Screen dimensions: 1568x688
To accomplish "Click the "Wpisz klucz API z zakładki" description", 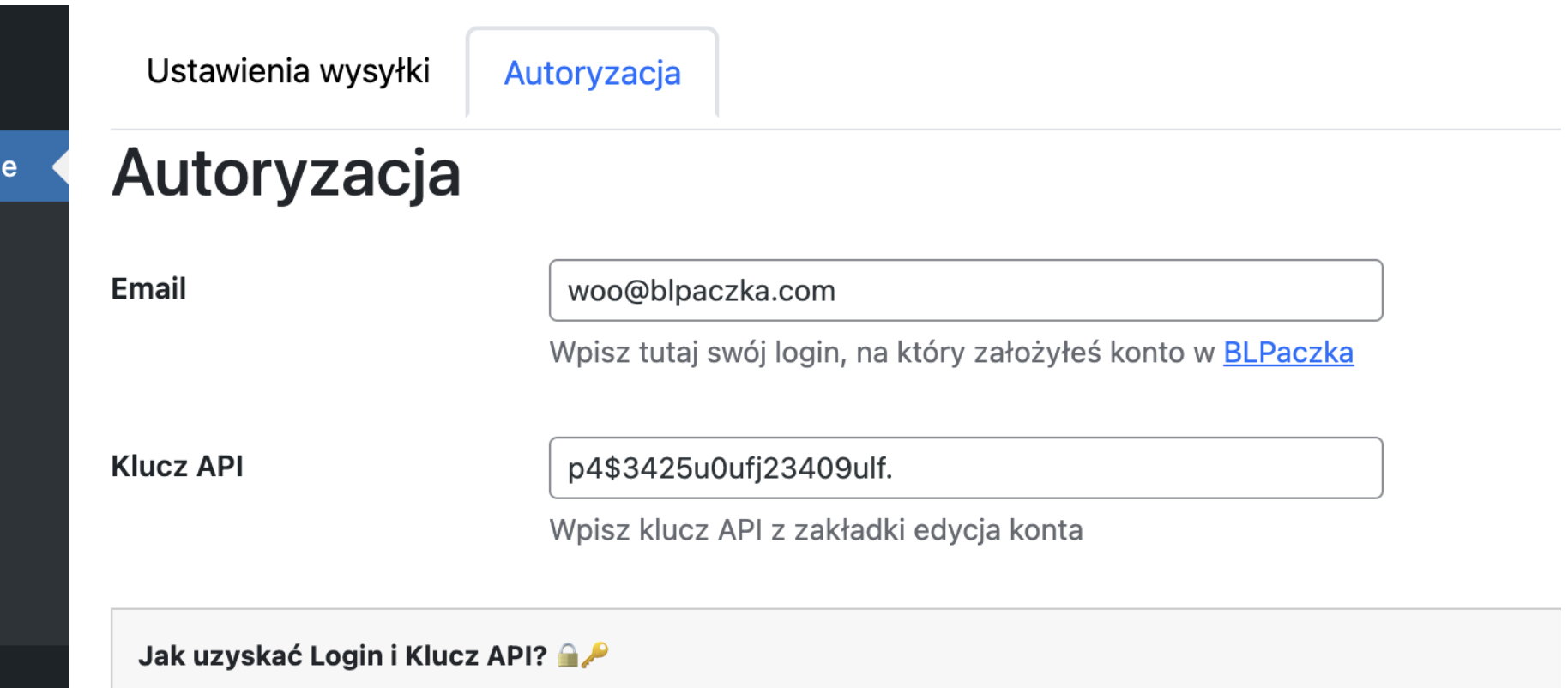I will pyautogui.click(x=816, y=530).
